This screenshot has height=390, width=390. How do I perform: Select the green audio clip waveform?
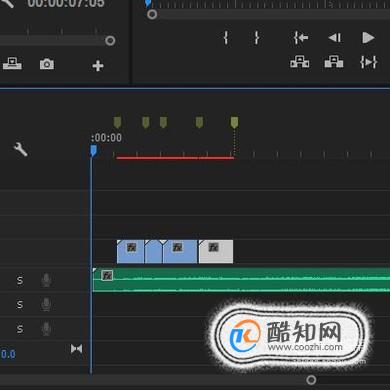(x=241, y=280)
